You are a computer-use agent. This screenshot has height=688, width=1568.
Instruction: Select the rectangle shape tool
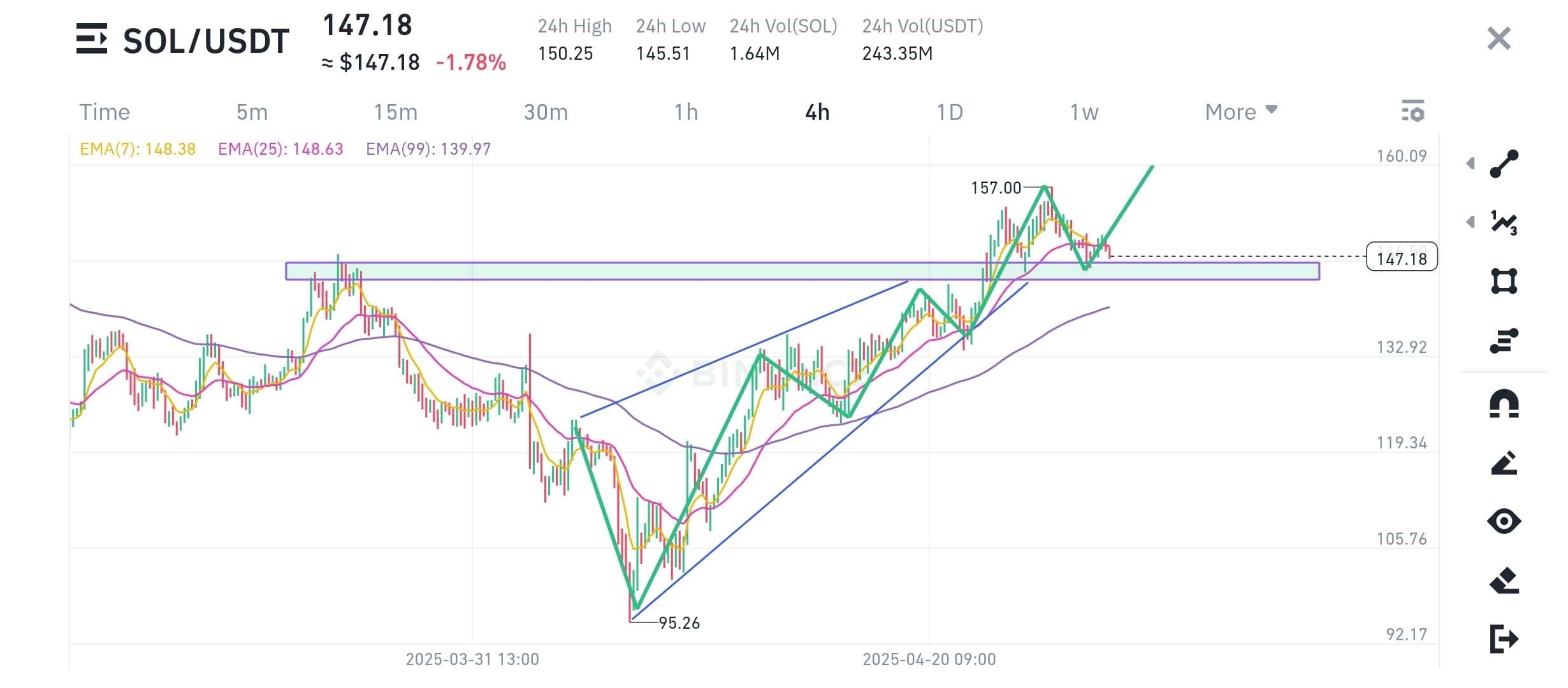click(x=1504, y=281)
